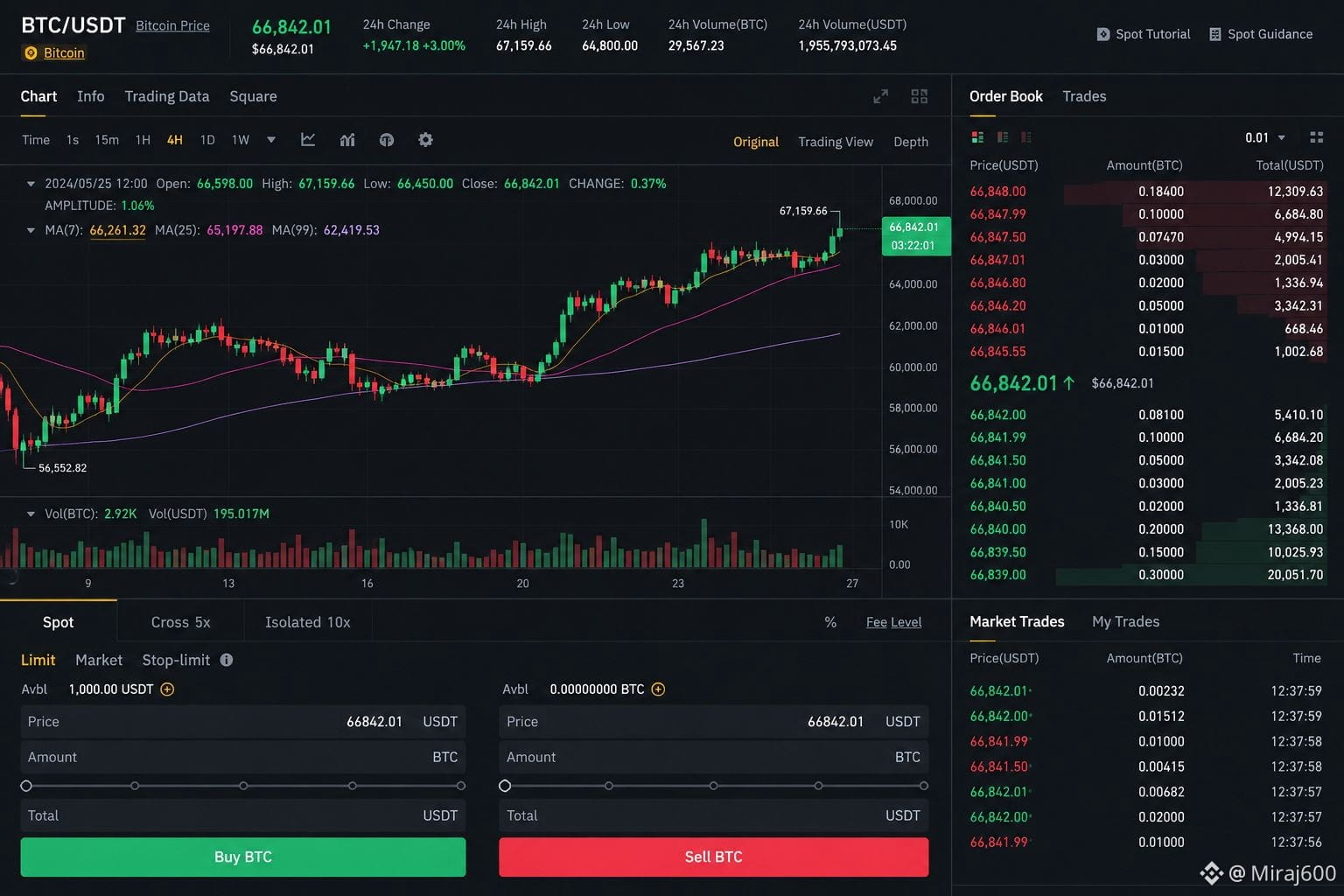Viewport: 1344px width, 896px height.
Task: Set chart interval to 1D
Action: pos(207,140)
